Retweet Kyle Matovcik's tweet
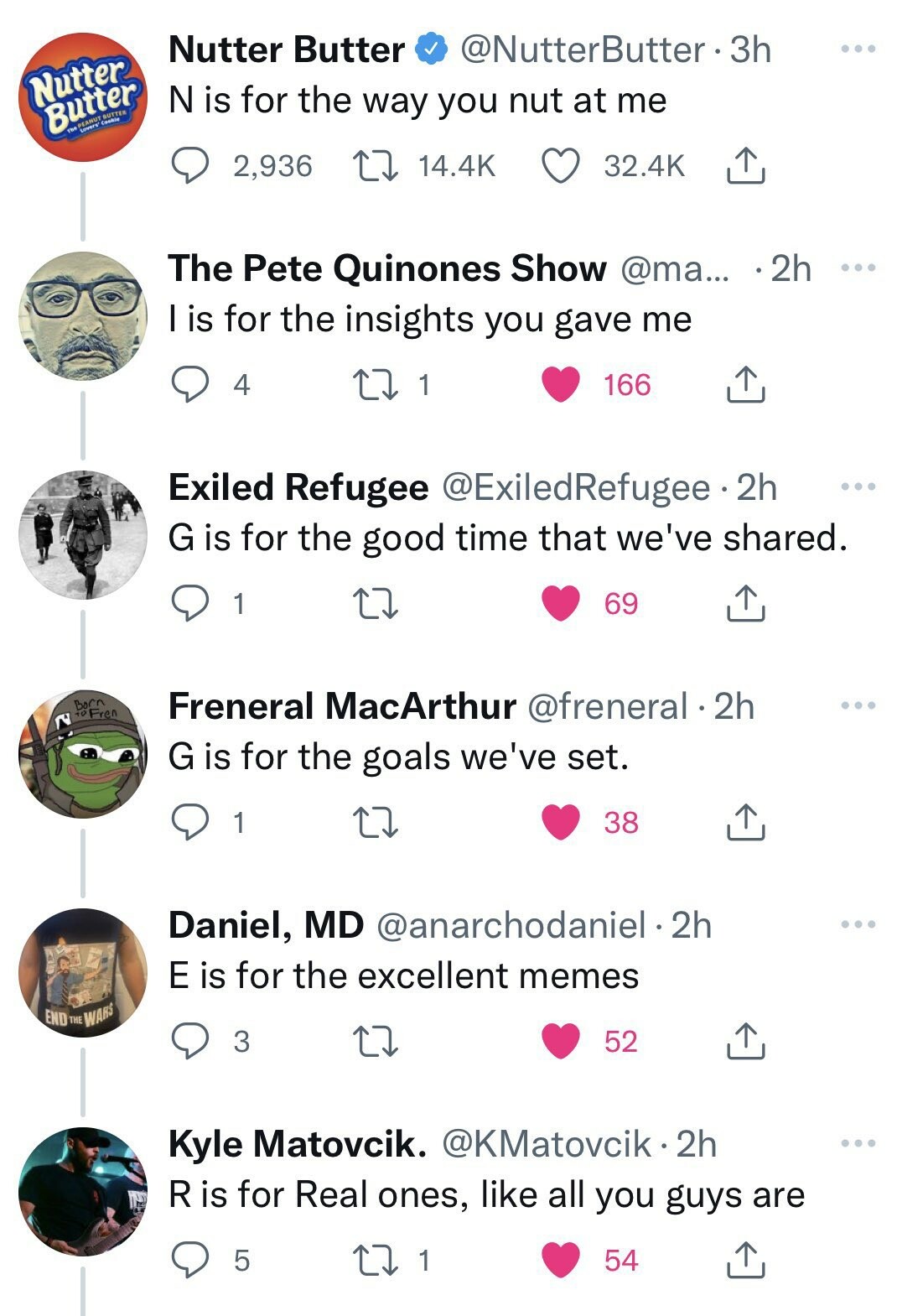The image size is (897, 1316). (x=376, y=1261)
